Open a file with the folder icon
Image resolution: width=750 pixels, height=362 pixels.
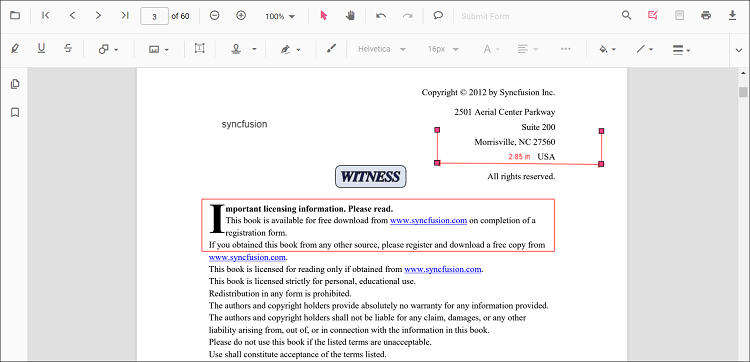pos(15,16)
